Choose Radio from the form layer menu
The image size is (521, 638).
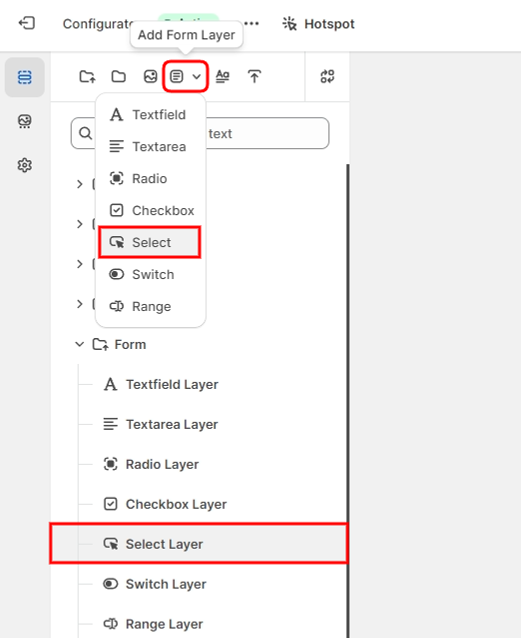(x=150, y=179)
